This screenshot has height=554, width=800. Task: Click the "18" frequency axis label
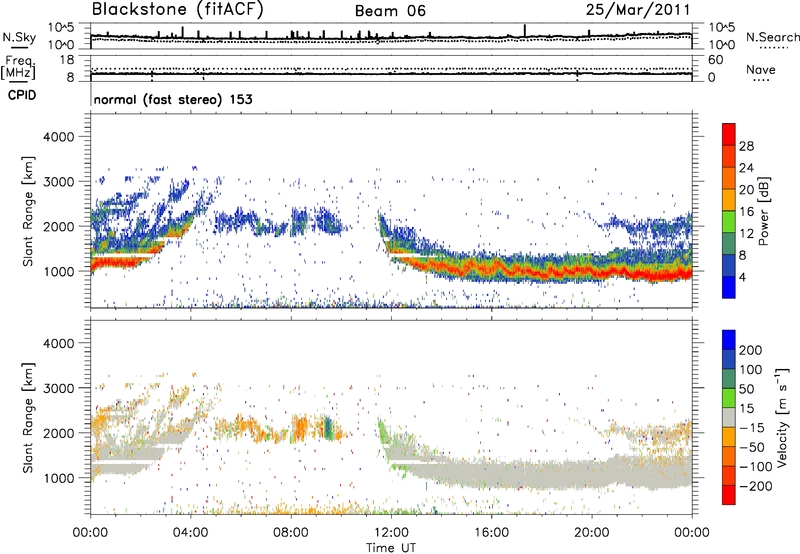click(x=66, y=60)
